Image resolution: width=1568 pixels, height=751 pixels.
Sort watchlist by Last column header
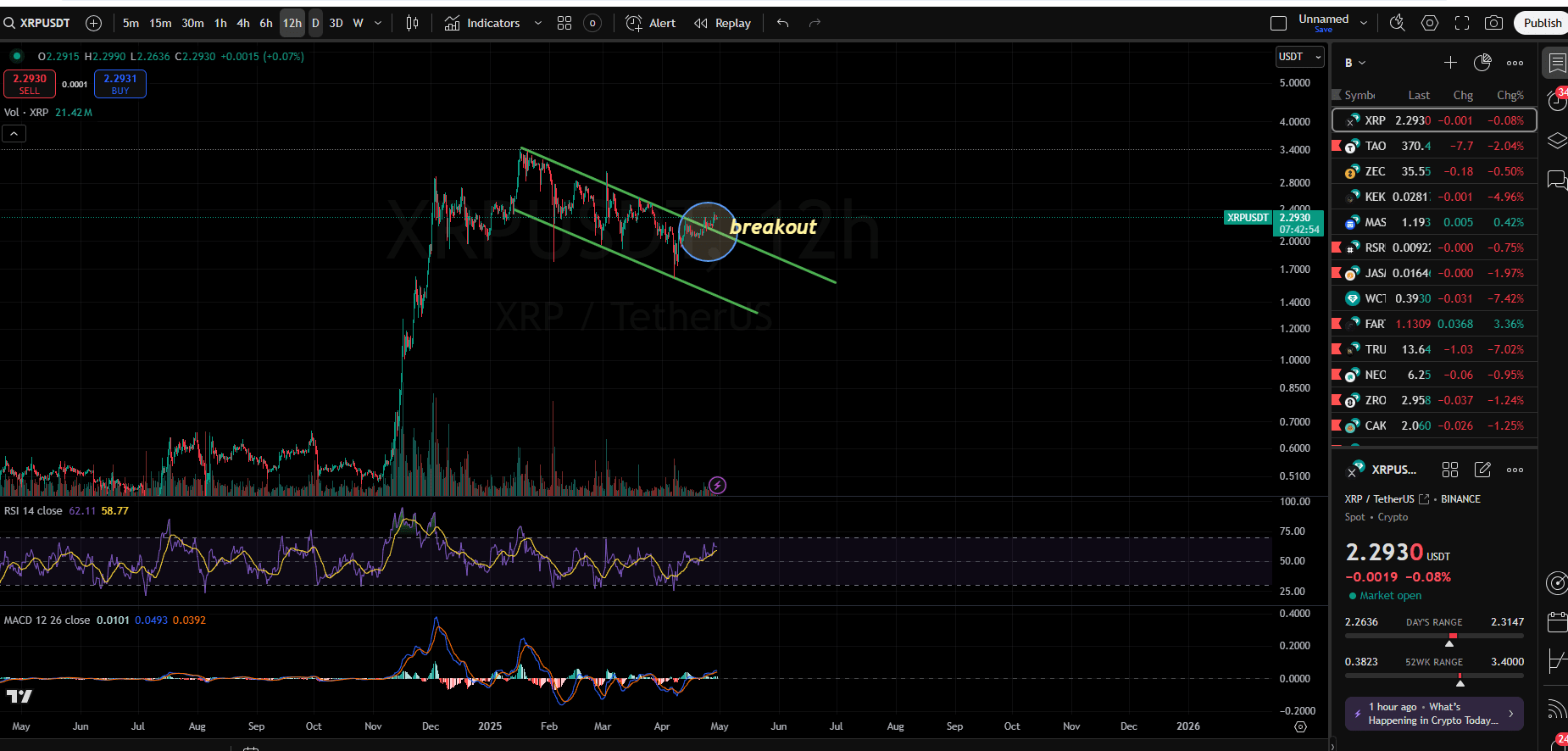1419,95
